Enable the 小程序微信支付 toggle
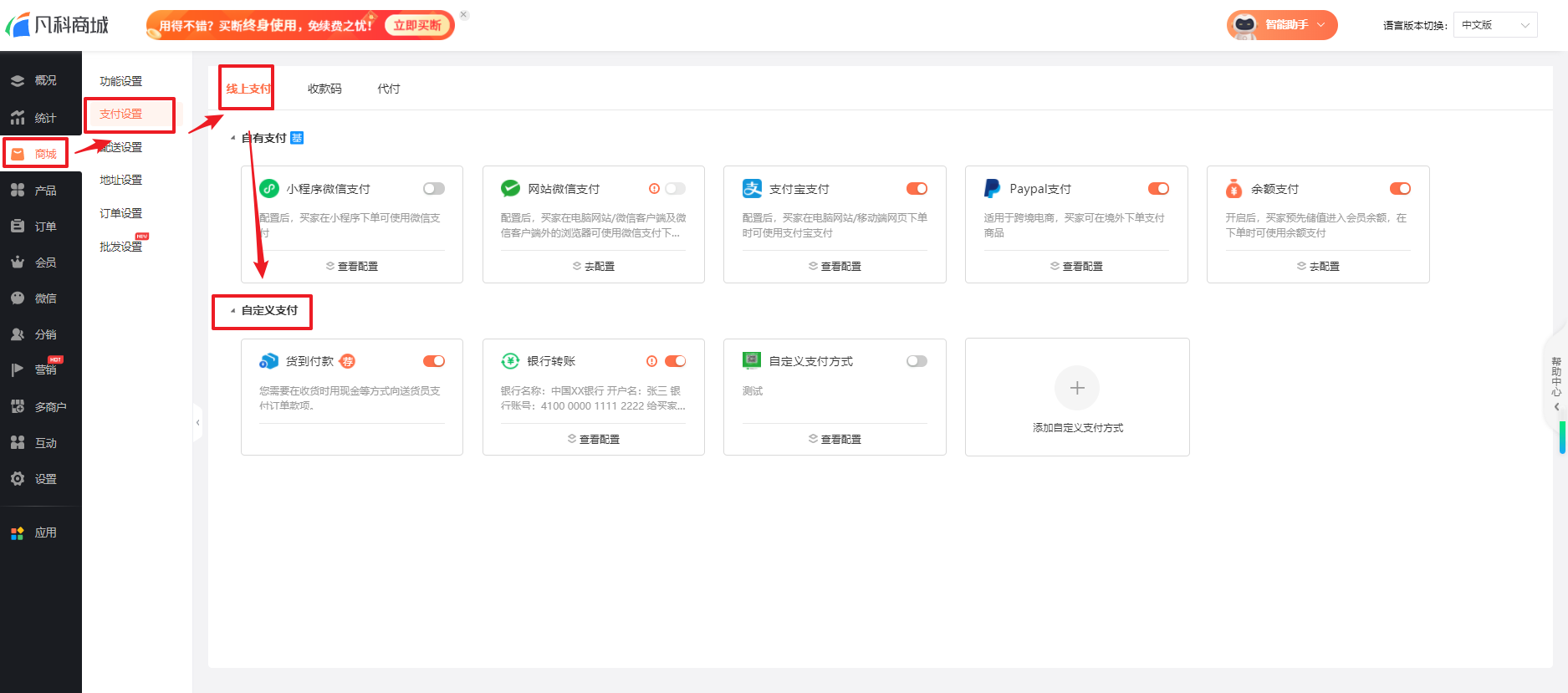Image resolution: width=1568 pixels, height=693 pixels. 433,189
